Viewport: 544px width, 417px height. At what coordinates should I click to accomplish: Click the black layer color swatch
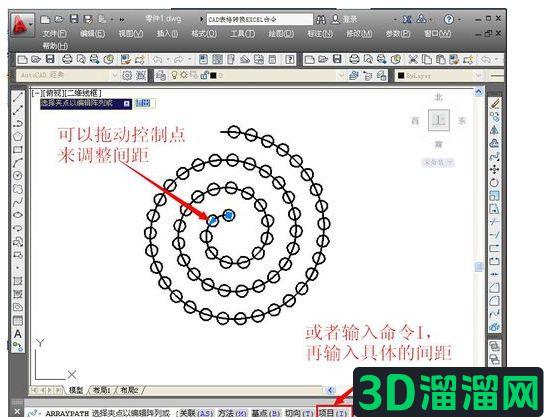pos(213,75)
